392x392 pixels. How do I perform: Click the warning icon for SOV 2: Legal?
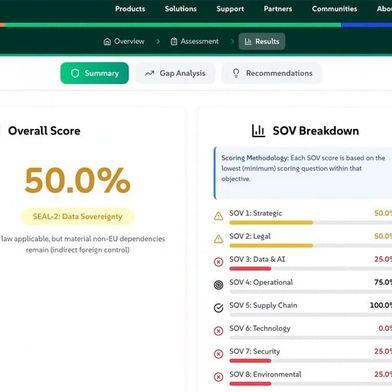tap(218, 239)
